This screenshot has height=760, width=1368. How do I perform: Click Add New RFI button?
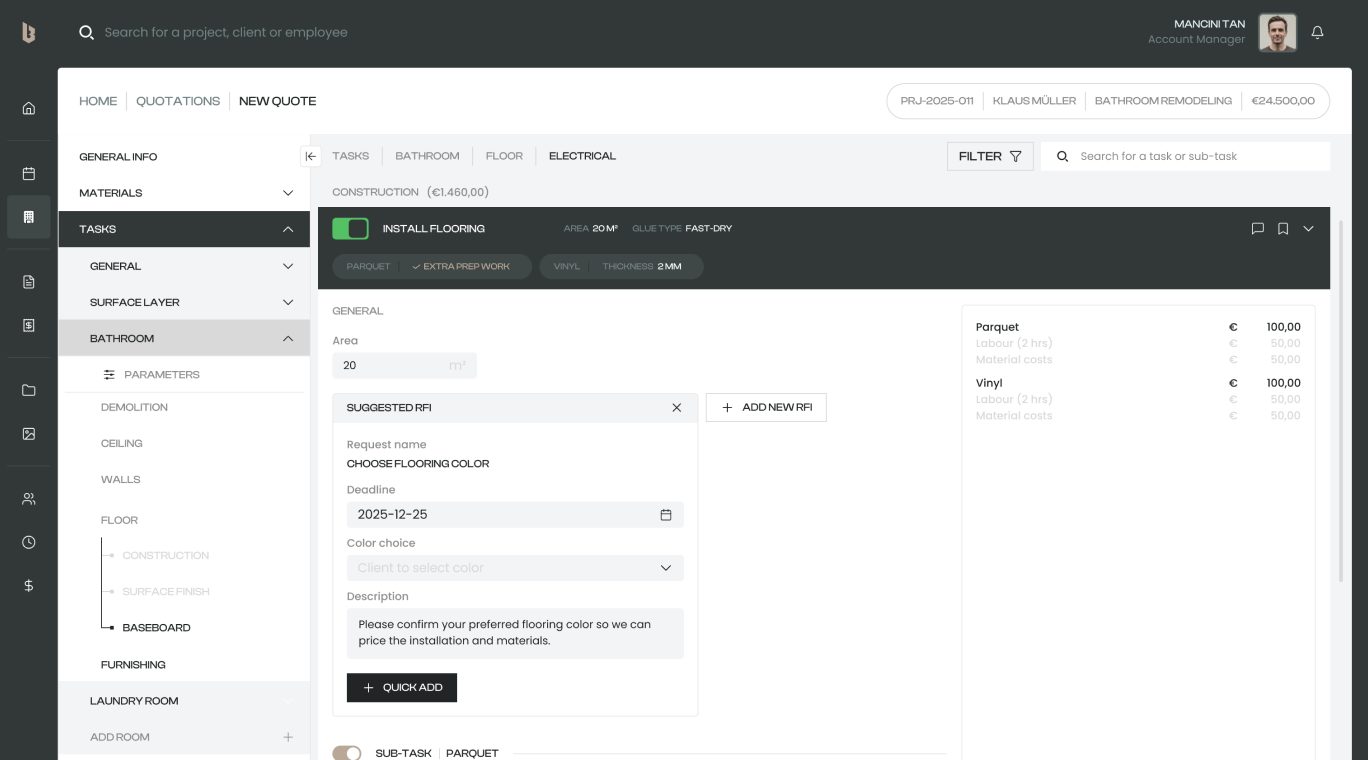point(766,407)
